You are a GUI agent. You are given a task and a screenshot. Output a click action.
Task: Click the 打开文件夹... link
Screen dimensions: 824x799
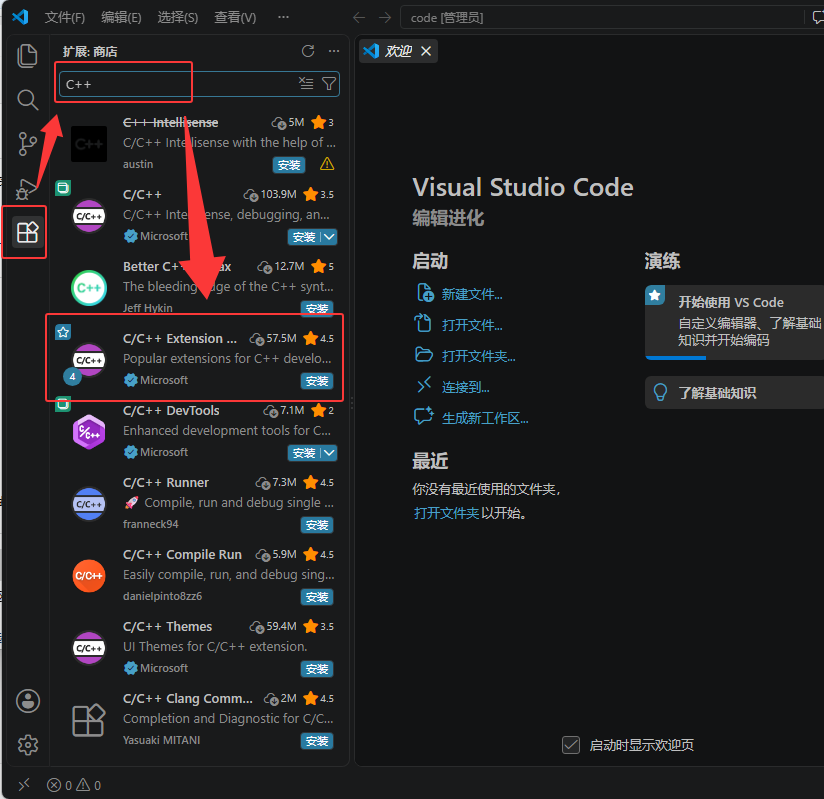click(x=478, y=356)
